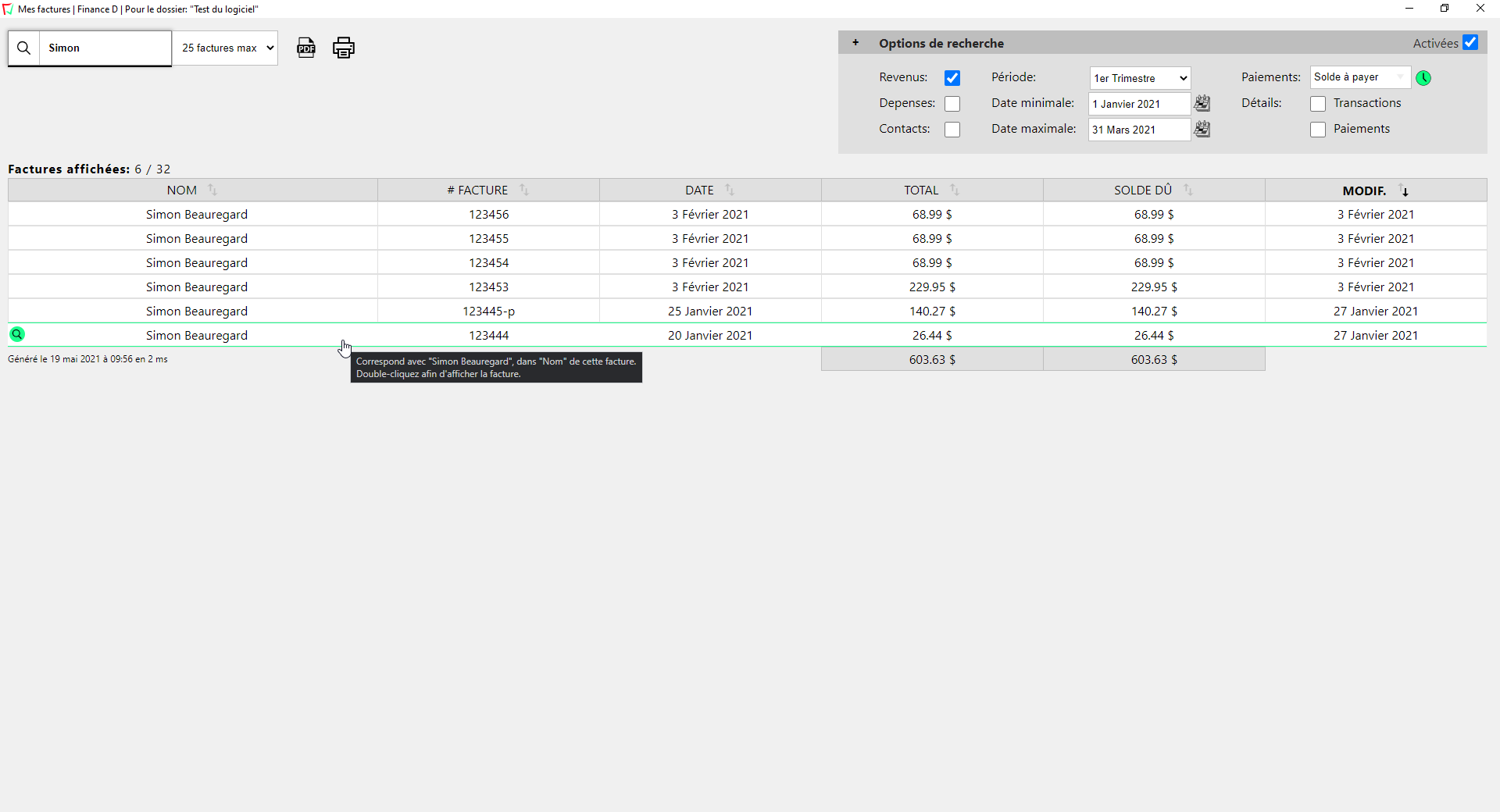Expand the Période 1er Trimestre dropdown
Screen dimensions: 1500x812
click(x=1140, y=78)
